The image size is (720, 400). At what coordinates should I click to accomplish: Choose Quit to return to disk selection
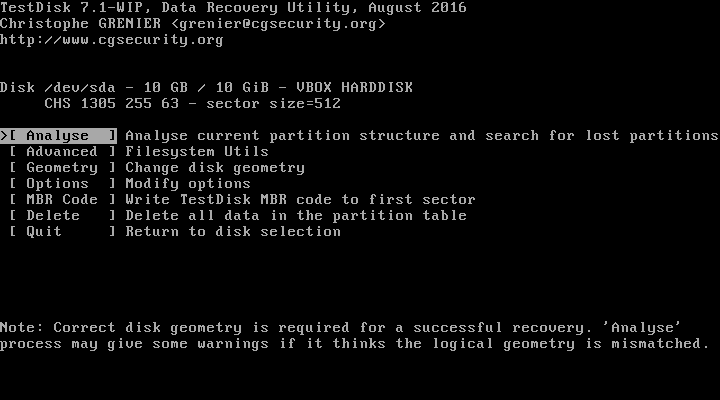[62, 231]
